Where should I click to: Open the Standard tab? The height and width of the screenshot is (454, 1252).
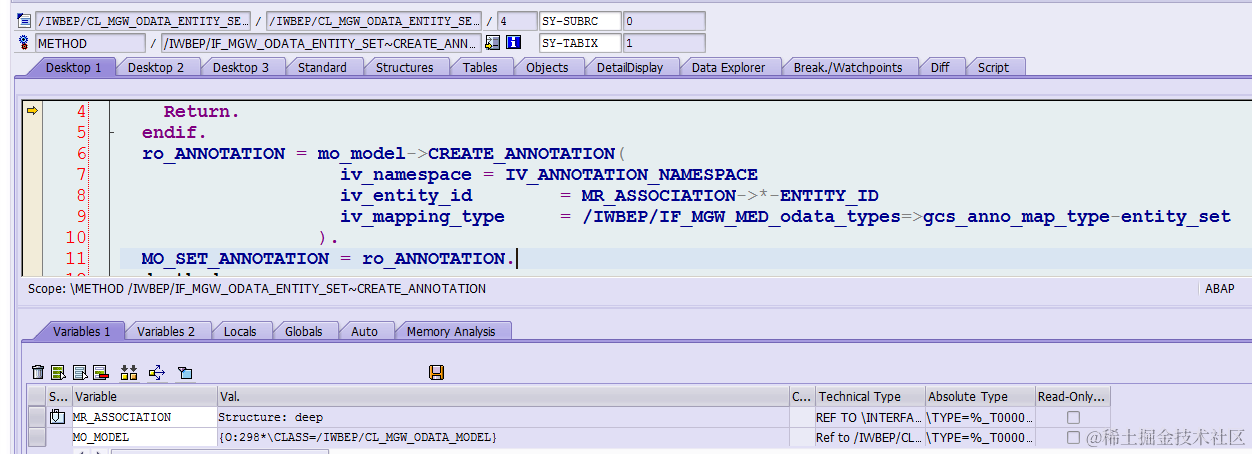coord(322,67)
